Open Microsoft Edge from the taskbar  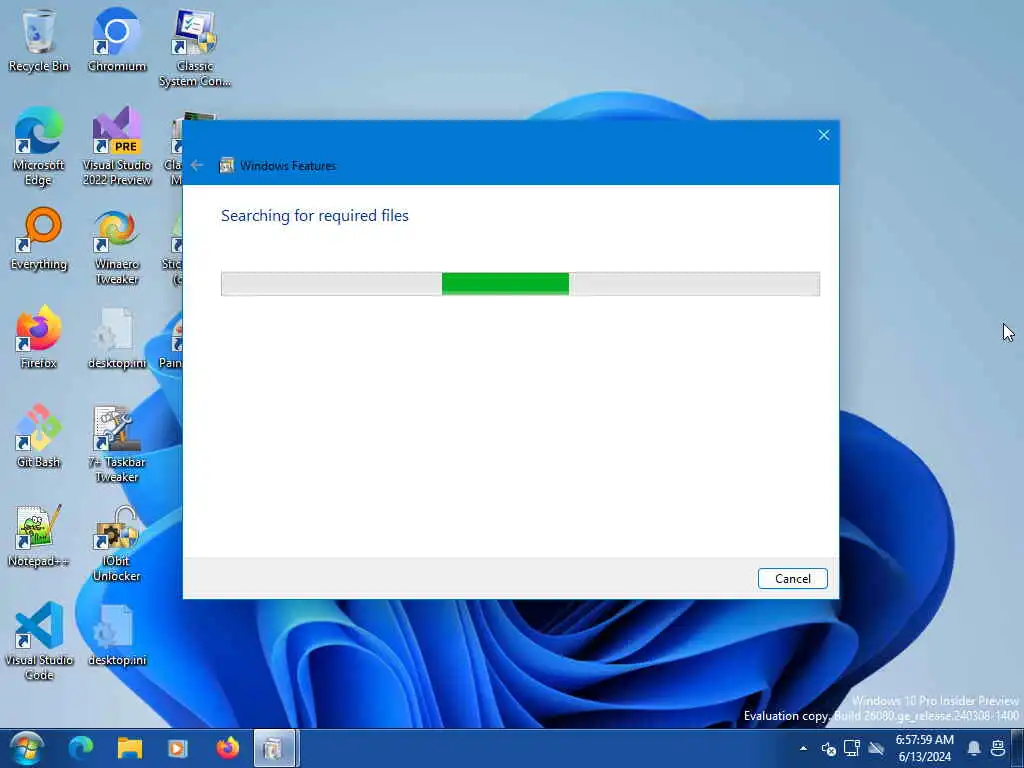point(80,748)
